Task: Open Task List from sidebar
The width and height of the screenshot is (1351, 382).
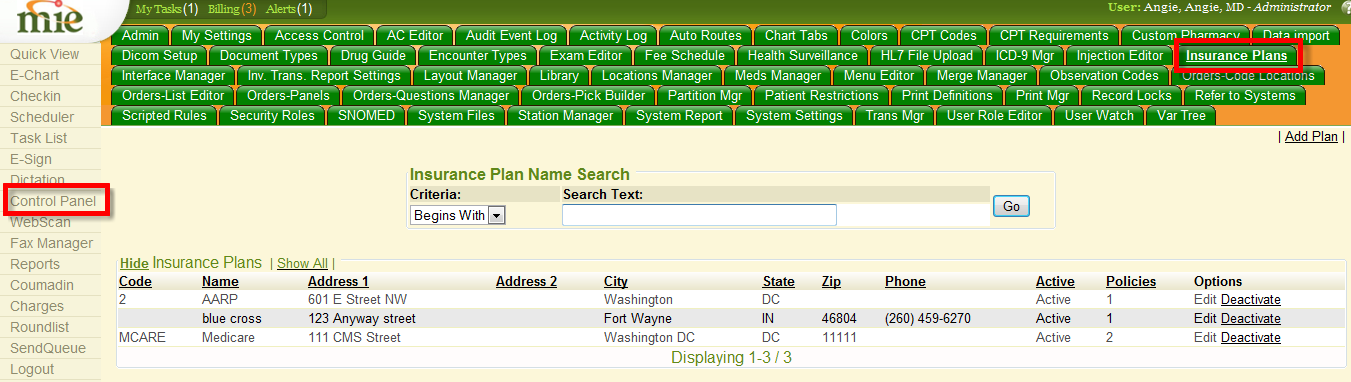Action: click(x=39, y=138)
